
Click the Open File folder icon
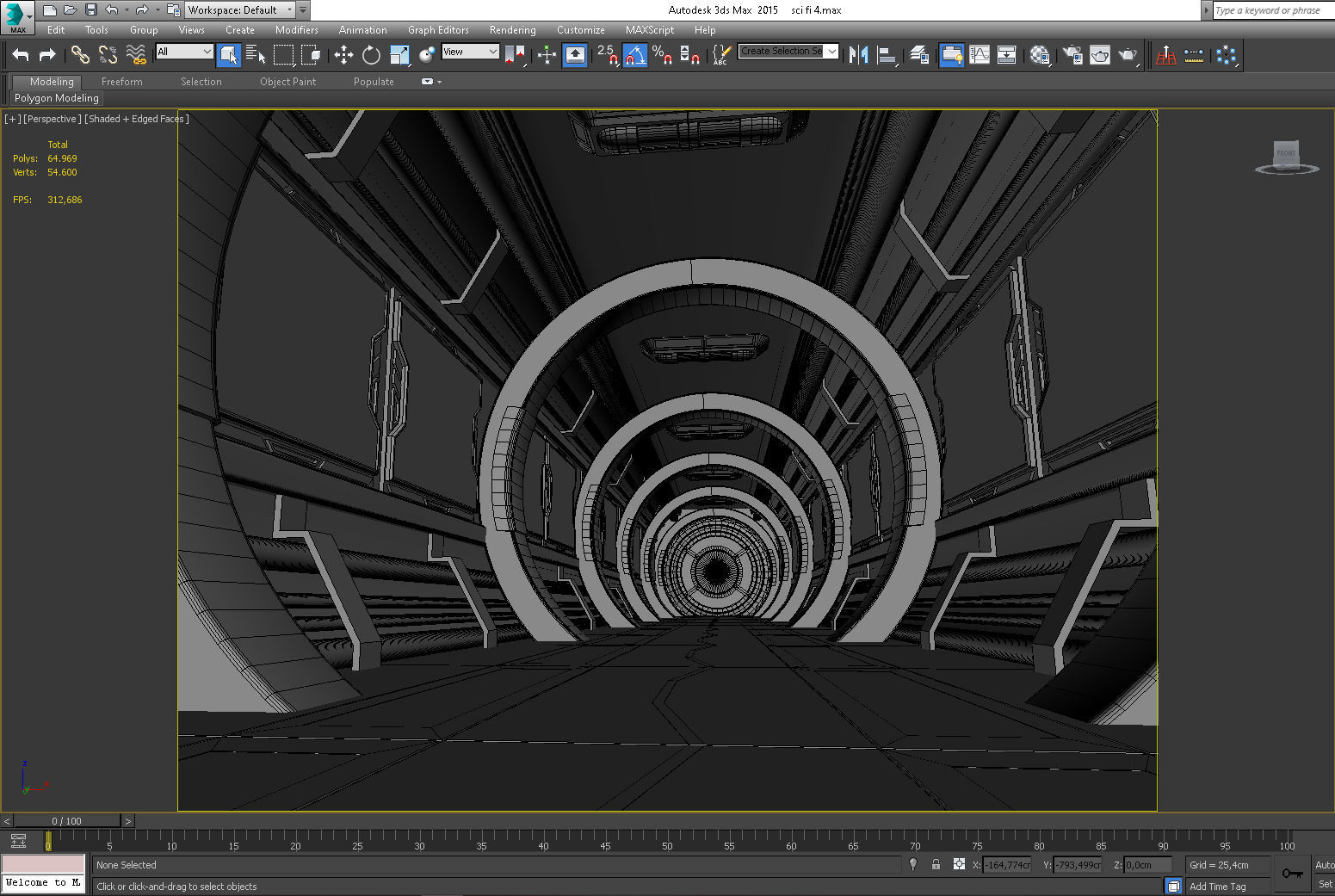click(x=70, y=10)
